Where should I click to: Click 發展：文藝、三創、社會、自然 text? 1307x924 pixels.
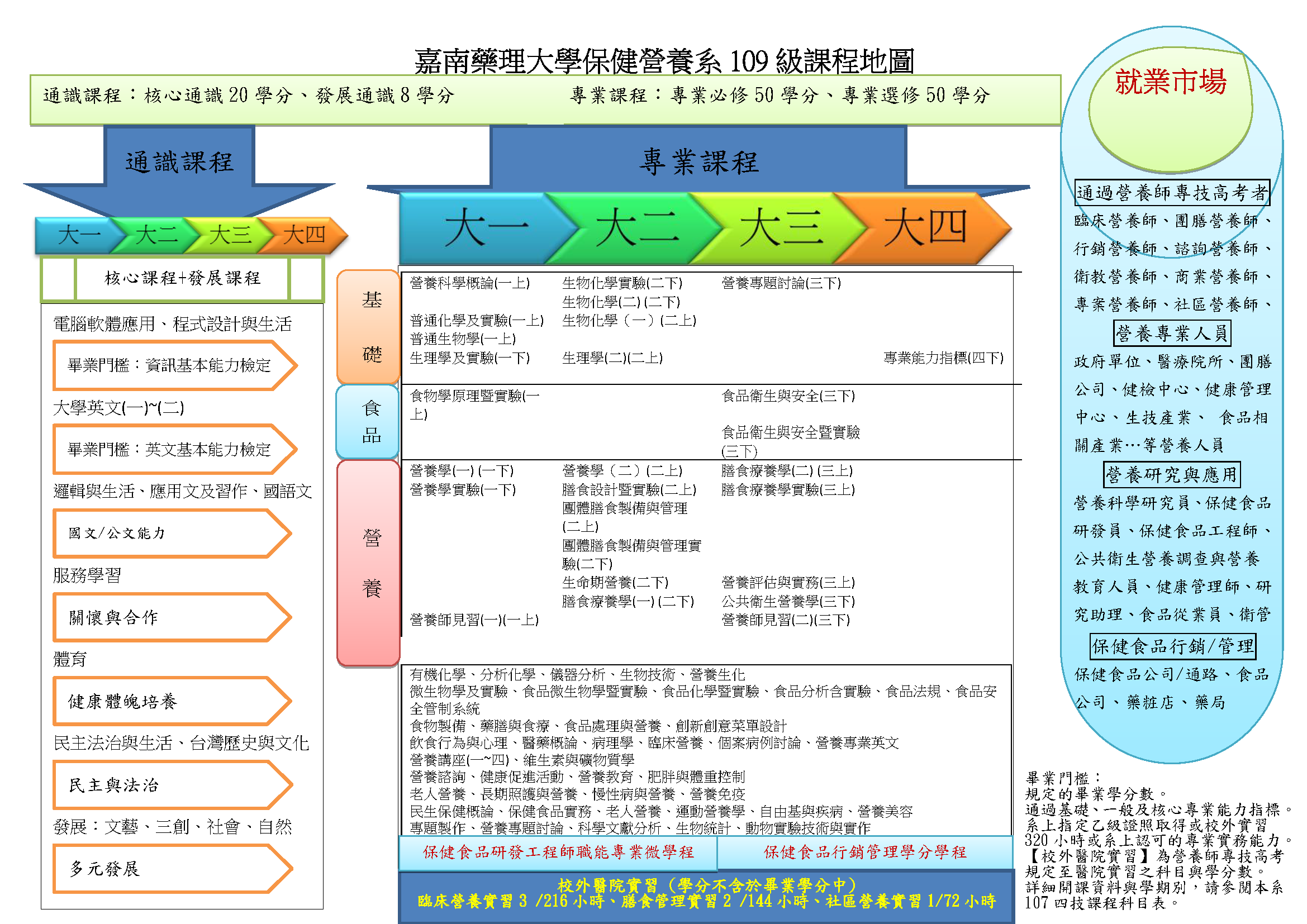tap(173, 827)
